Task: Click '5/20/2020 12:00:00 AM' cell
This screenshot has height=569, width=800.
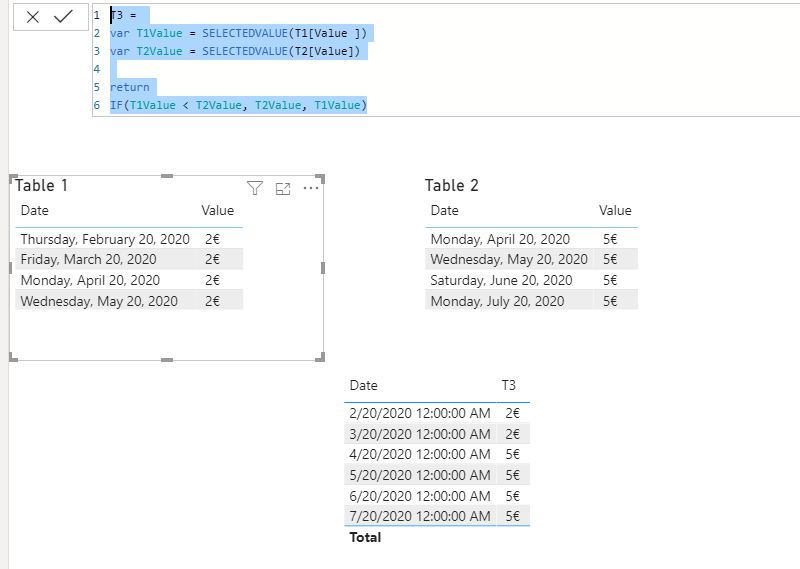Action: 420,475
